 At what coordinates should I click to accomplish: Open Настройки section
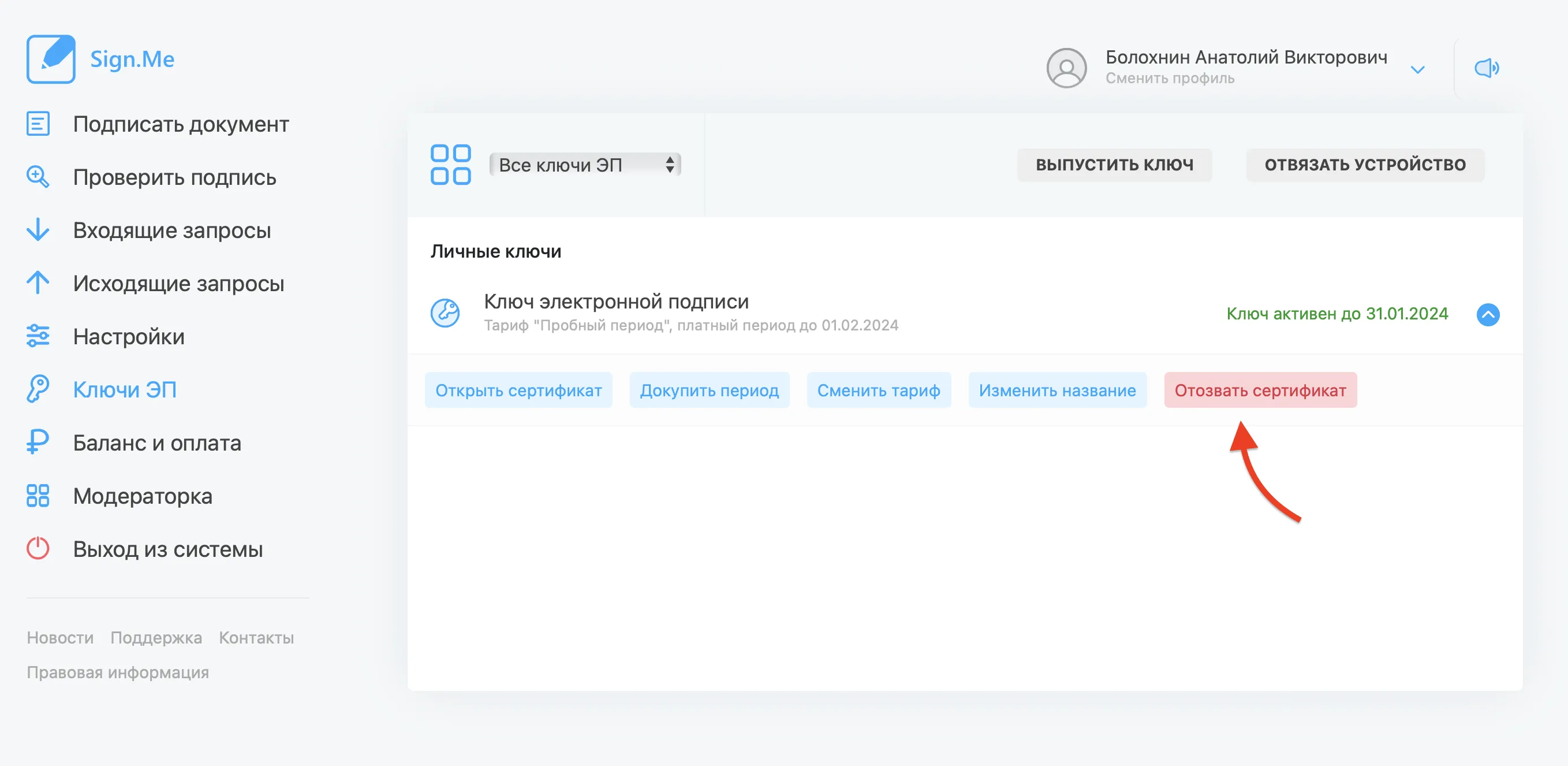click(x=128, y=336)
